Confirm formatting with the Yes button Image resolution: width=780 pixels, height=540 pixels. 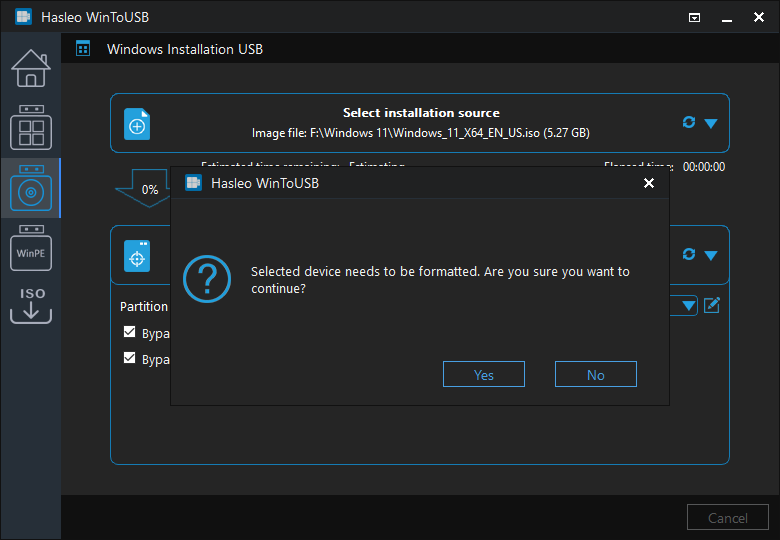[x=484, y=374]
